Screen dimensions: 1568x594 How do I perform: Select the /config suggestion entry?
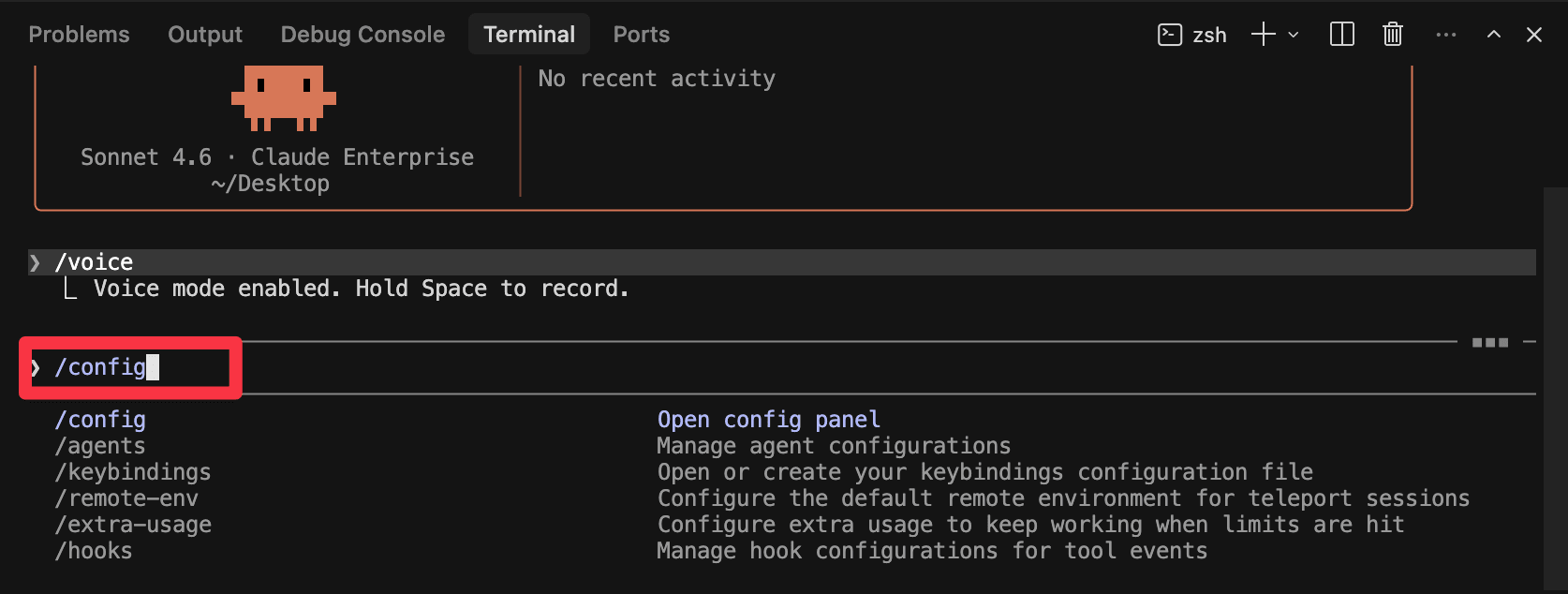(100, 420)
